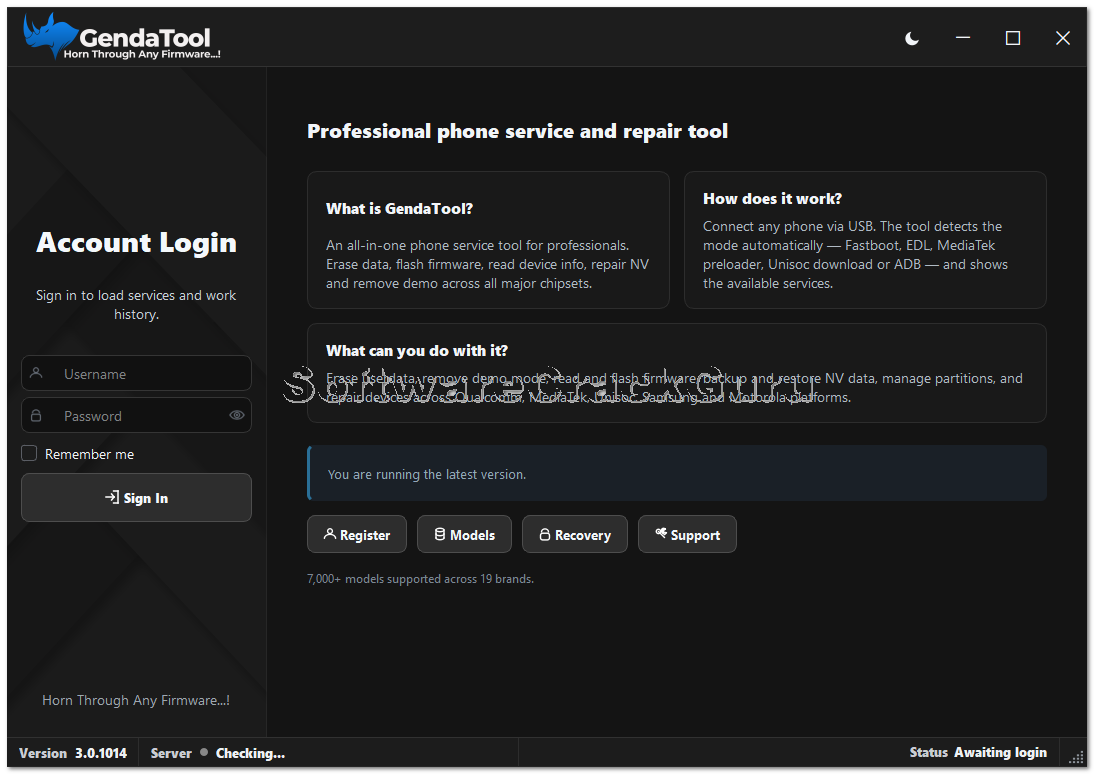The image size is (1094, 774).
Task: Select the What is GendaTool? card
Action: (488, 240)
